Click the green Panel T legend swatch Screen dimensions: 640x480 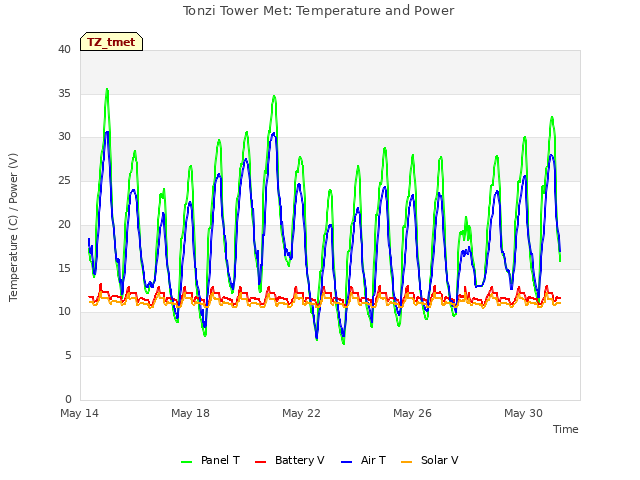pyautogui.click(x=187, y=462)
